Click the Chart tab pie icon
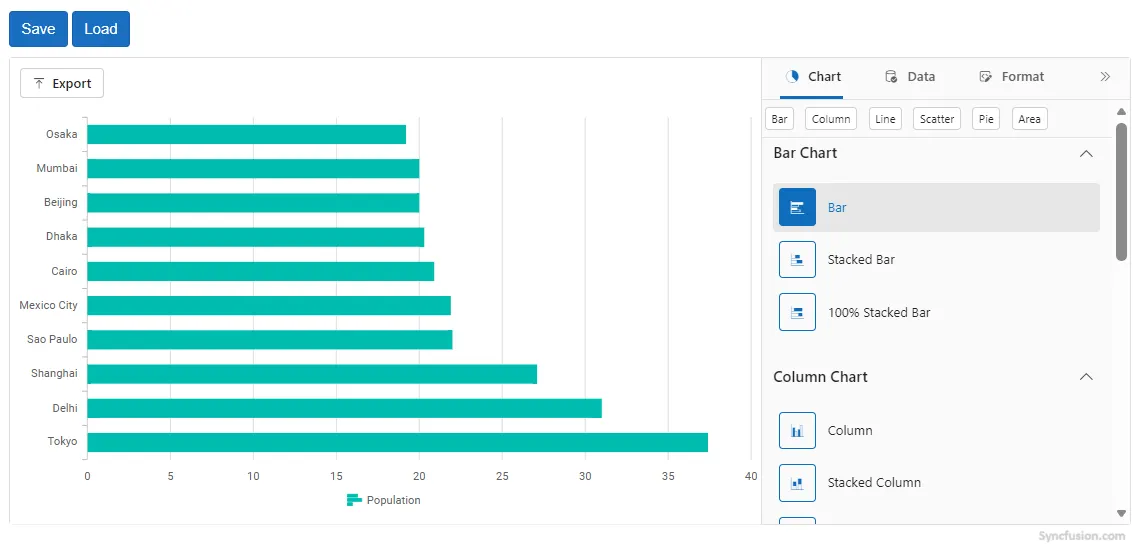 793,76
